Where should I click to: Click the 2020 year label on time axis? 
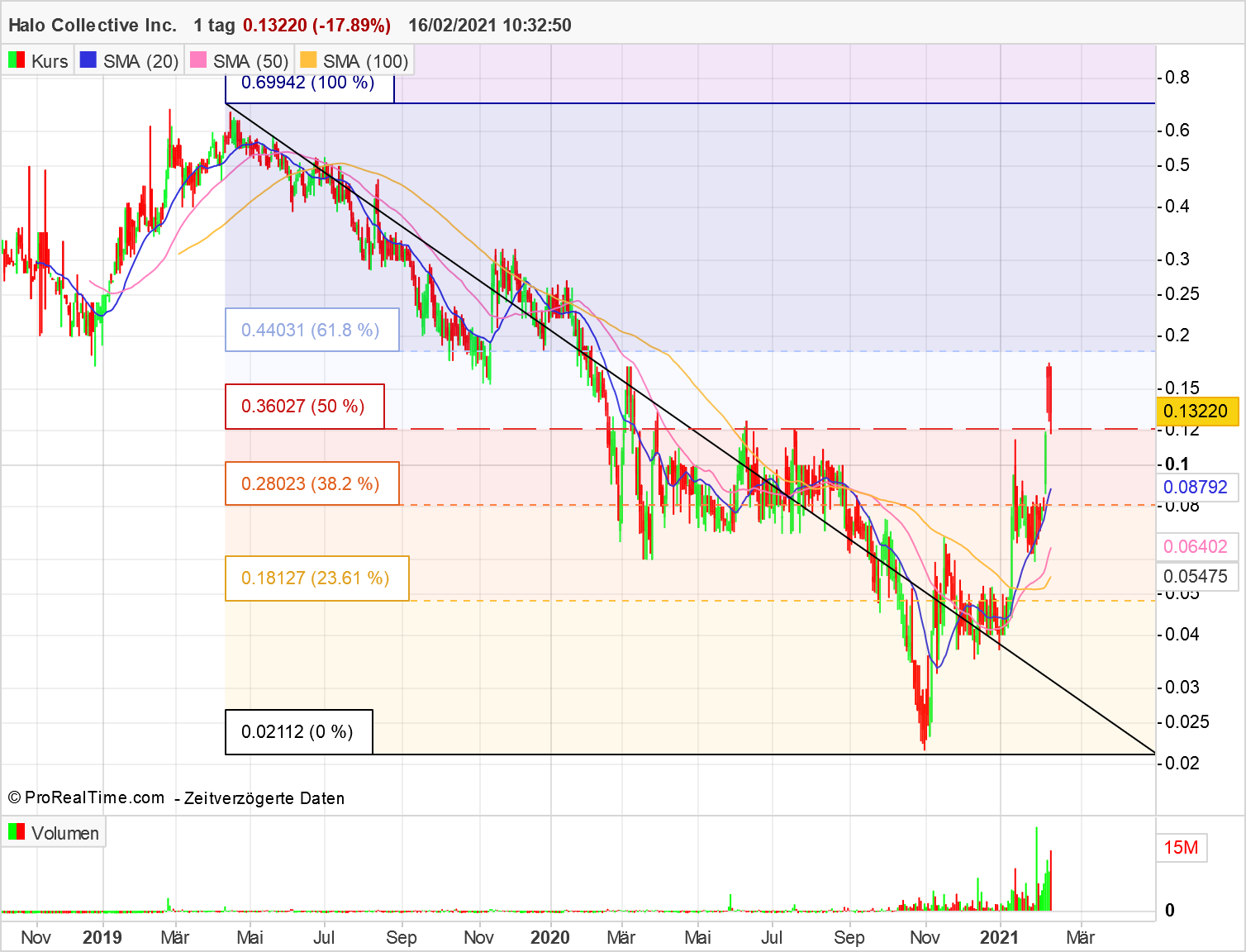tap(550, 937)
